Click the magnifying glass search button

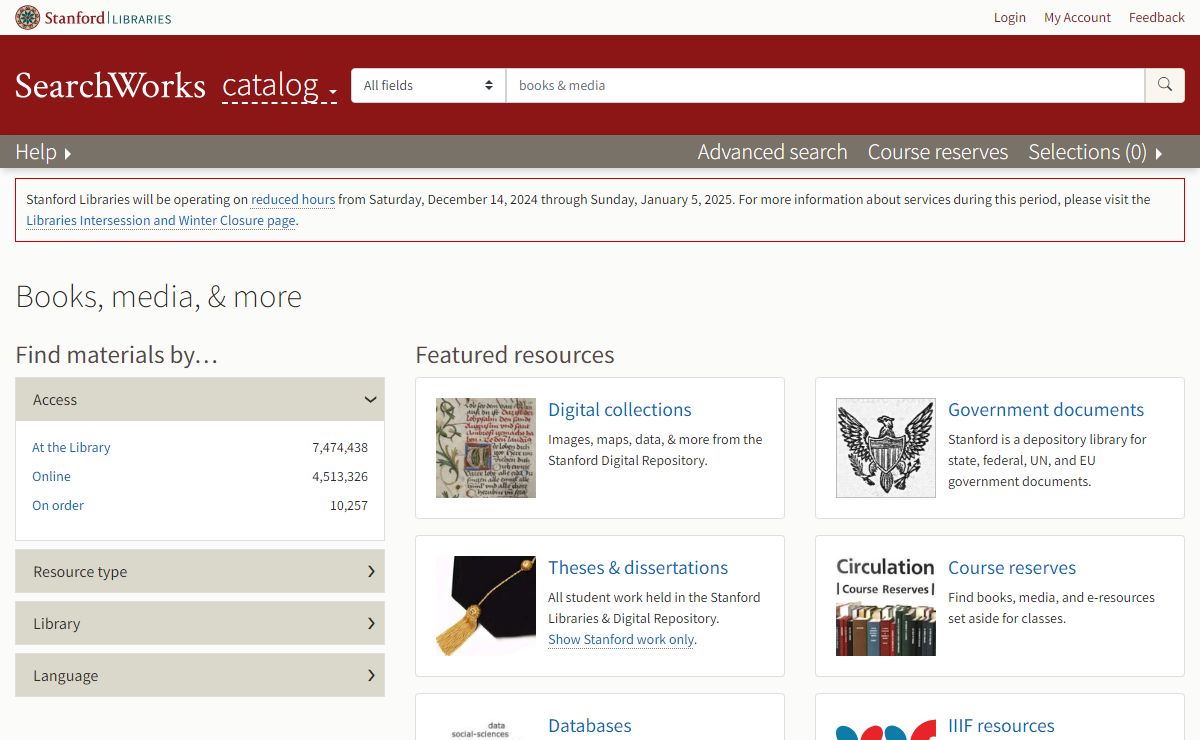click(x=1164, y=85)
